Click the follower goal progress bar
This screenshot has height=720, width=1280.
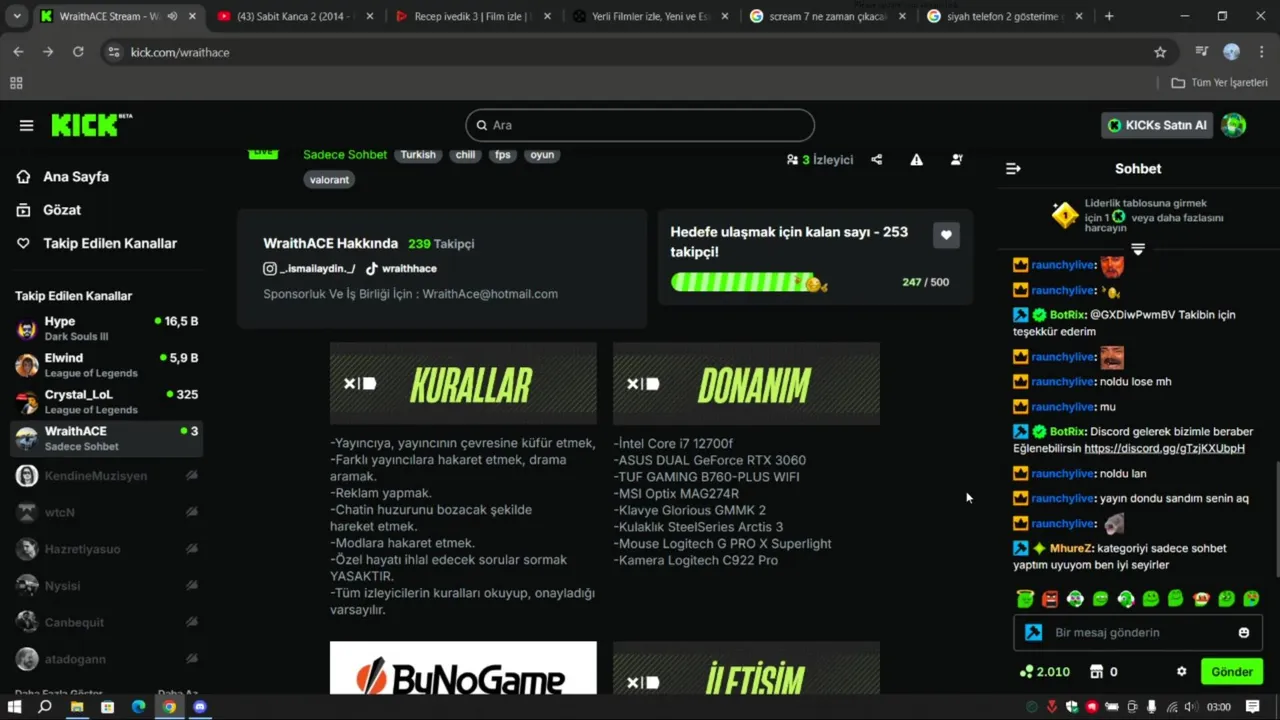(749, 283)
